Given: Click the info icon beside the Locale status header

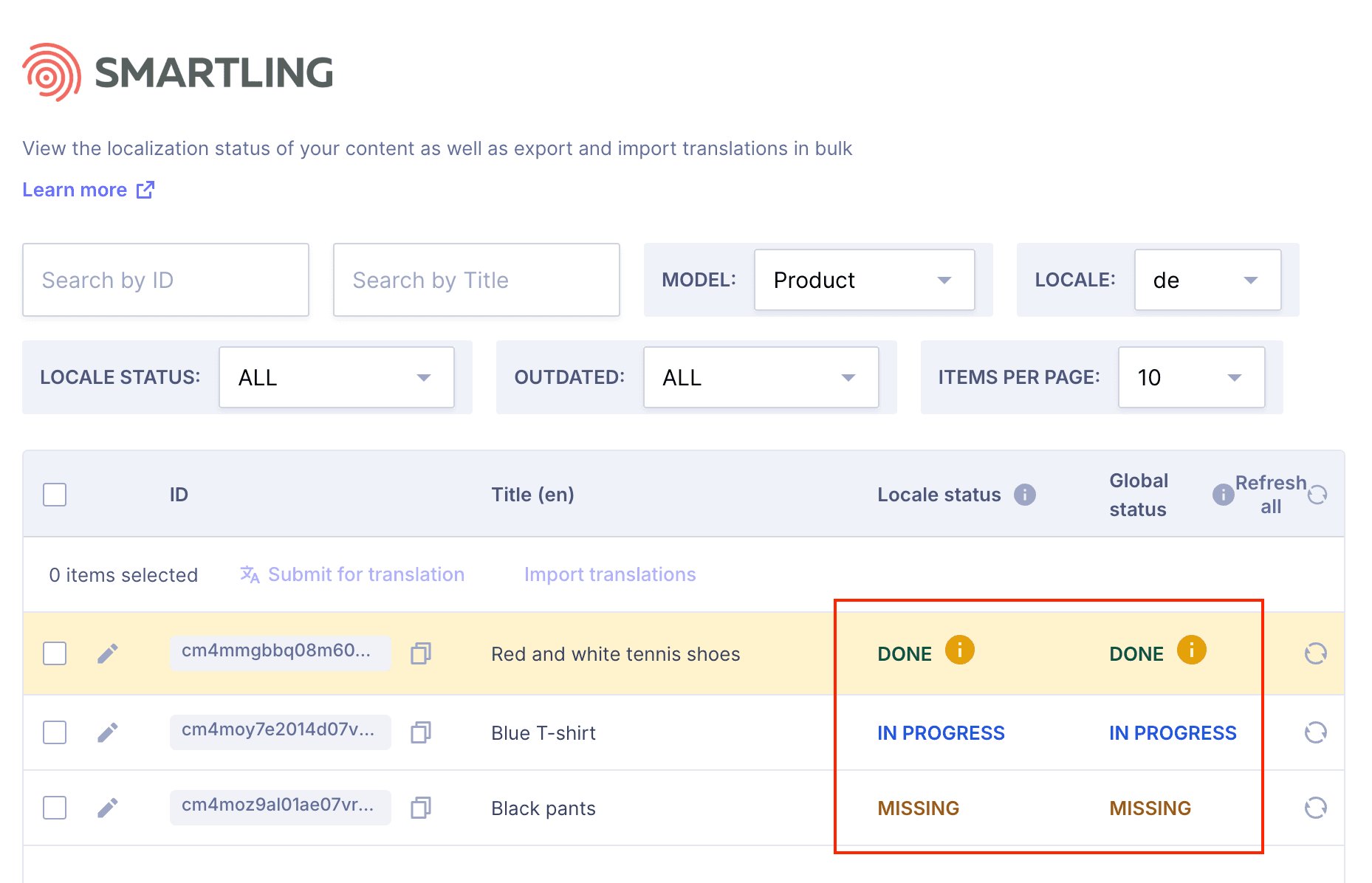Looking at the screenshot, I should point(1026,495).
